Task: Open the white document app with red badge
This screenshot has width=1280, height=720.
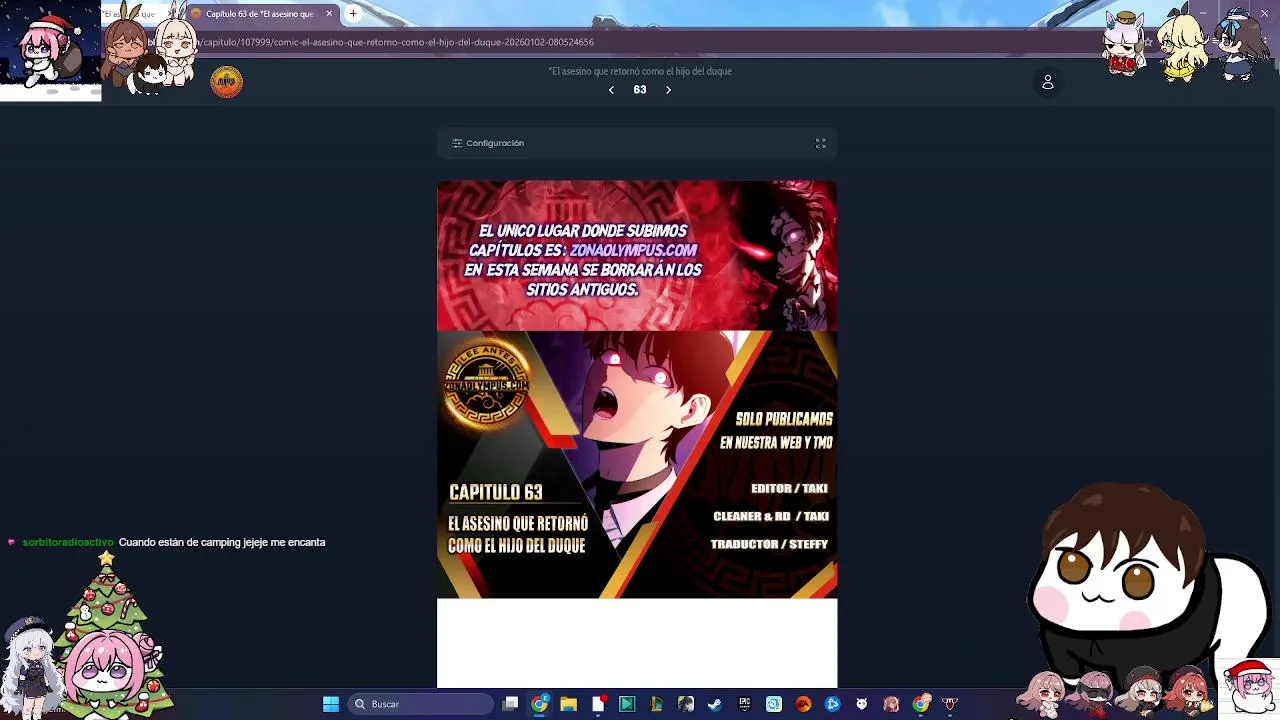Action: click(x=598, y=704)
